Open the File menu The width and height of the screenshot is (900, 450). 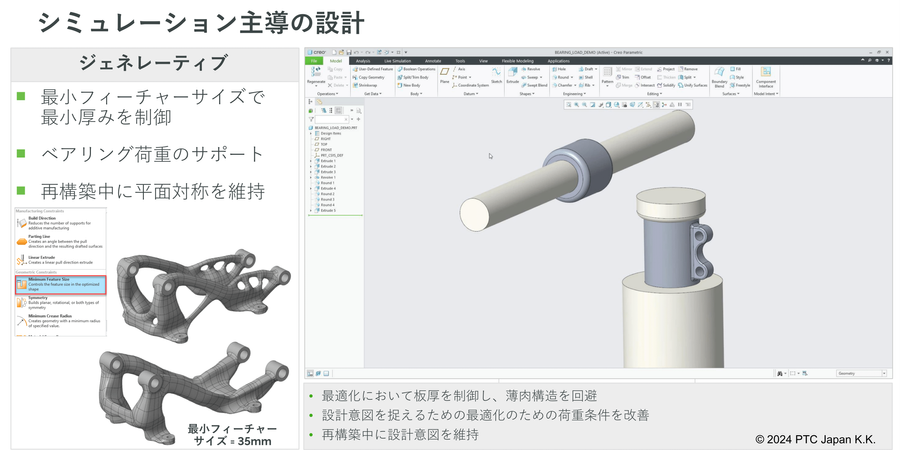point(313,60)
